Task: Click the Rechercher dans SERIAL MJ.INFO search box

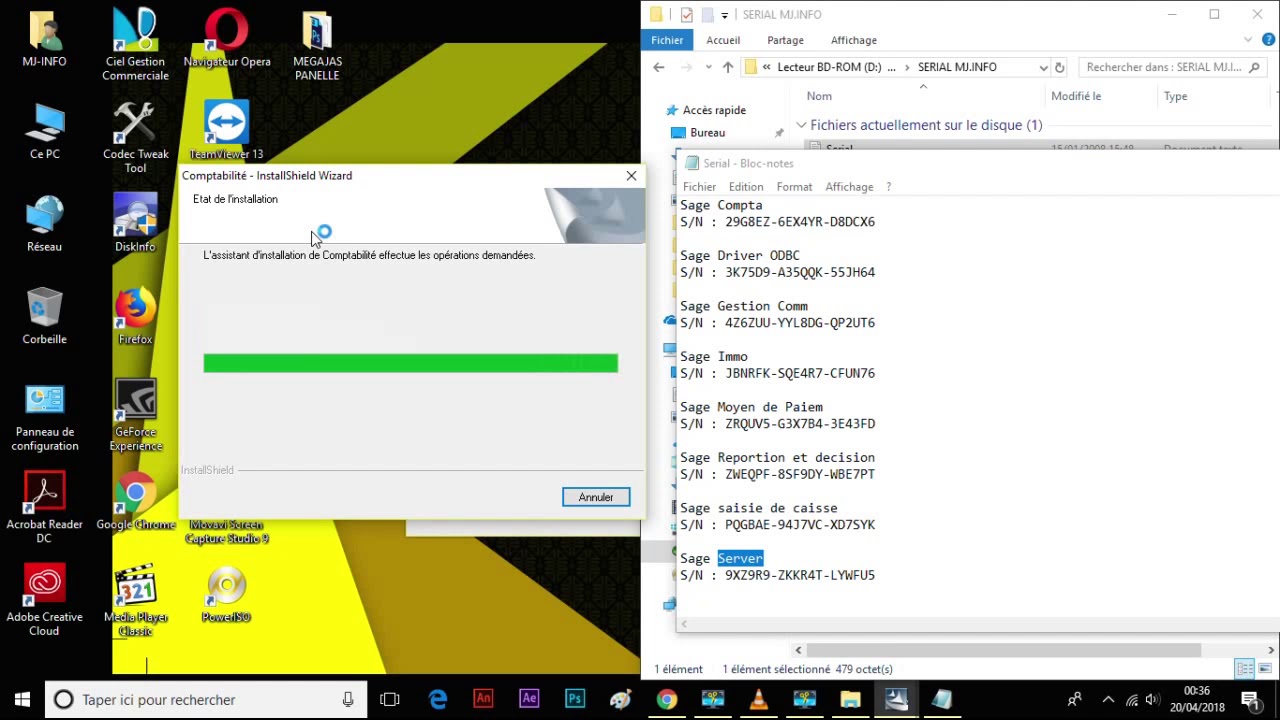Action: tap(1172, 67)
